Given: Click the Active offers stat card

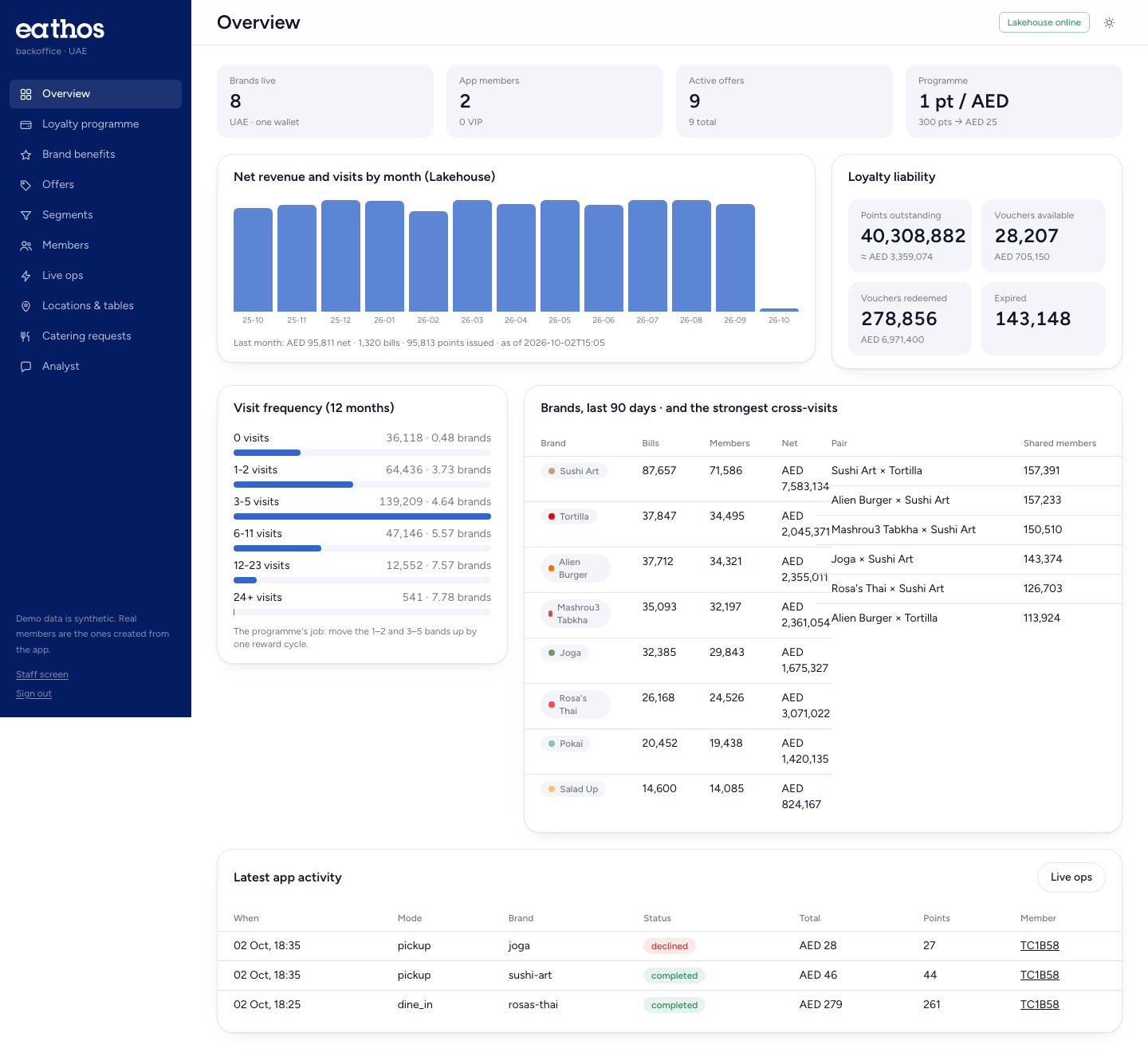Looking at the screenshot, I should coord(784,101).
